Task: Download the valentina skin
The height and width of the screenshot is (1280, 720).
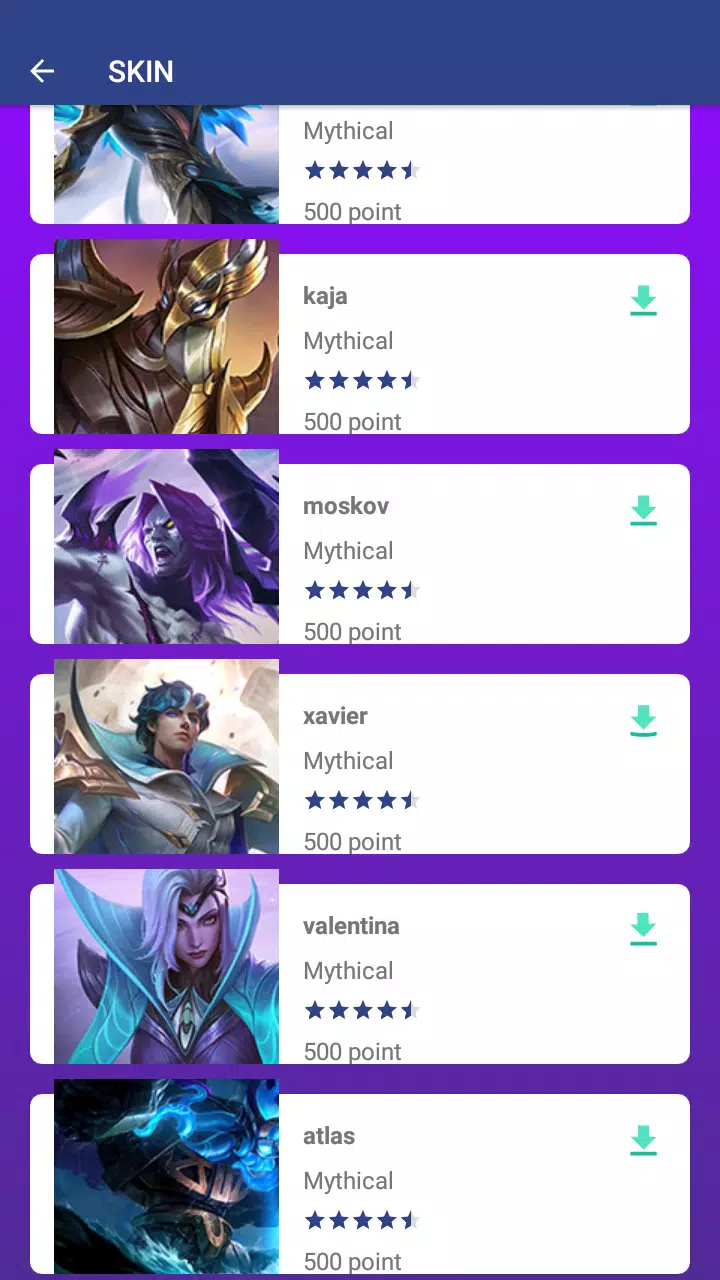Action: pyautogui.click(x=643, y=930)
